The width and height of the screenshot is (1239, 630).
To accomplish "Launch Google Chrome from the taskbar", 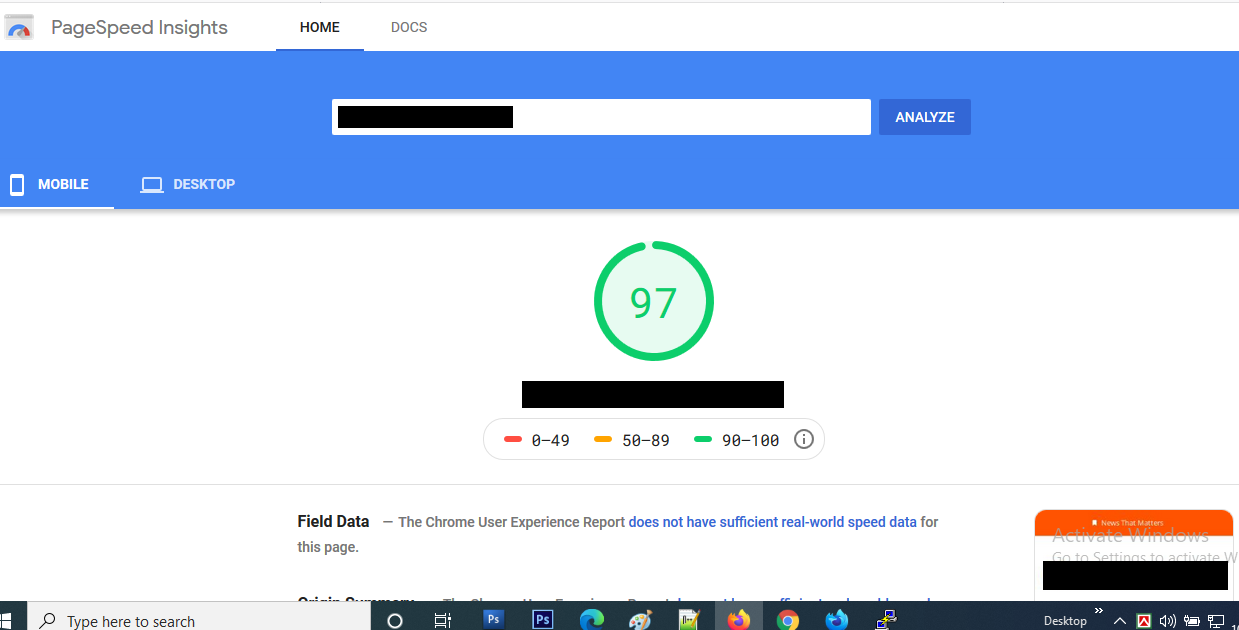I will [788, 620].
